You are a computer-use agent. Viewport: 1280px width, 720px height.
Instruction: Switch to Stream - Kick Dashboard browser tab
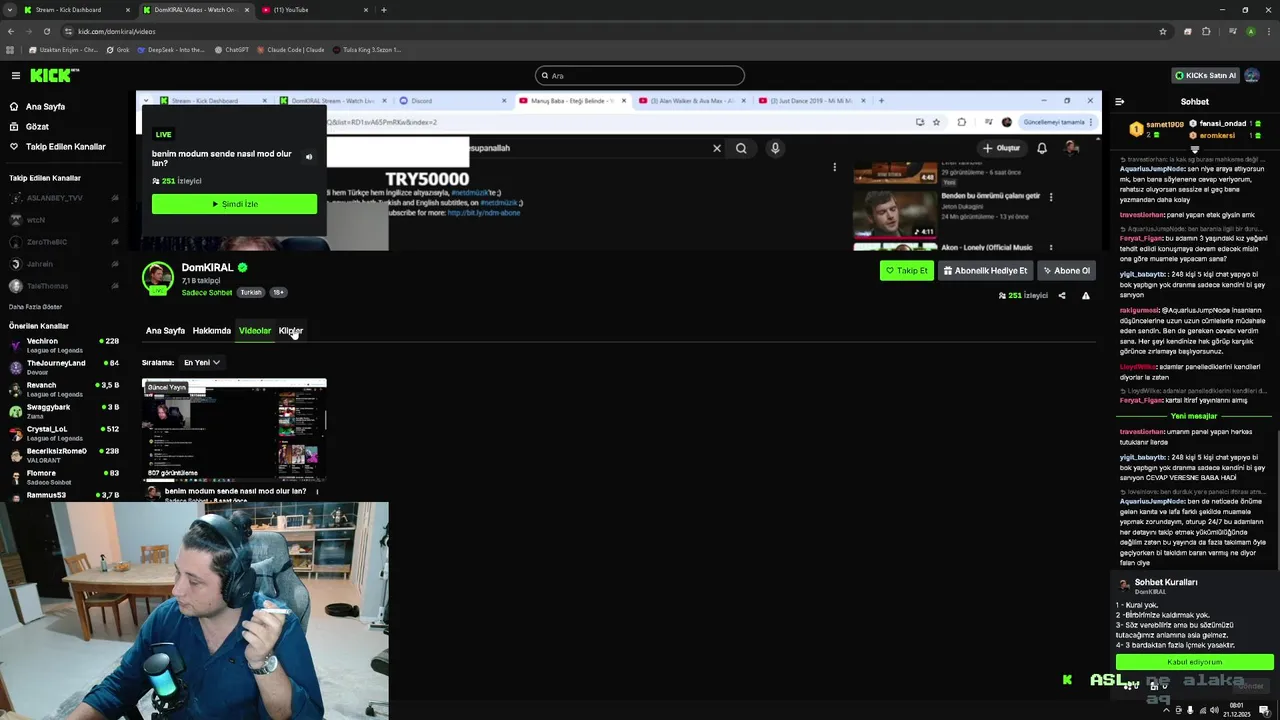(77, 10)
